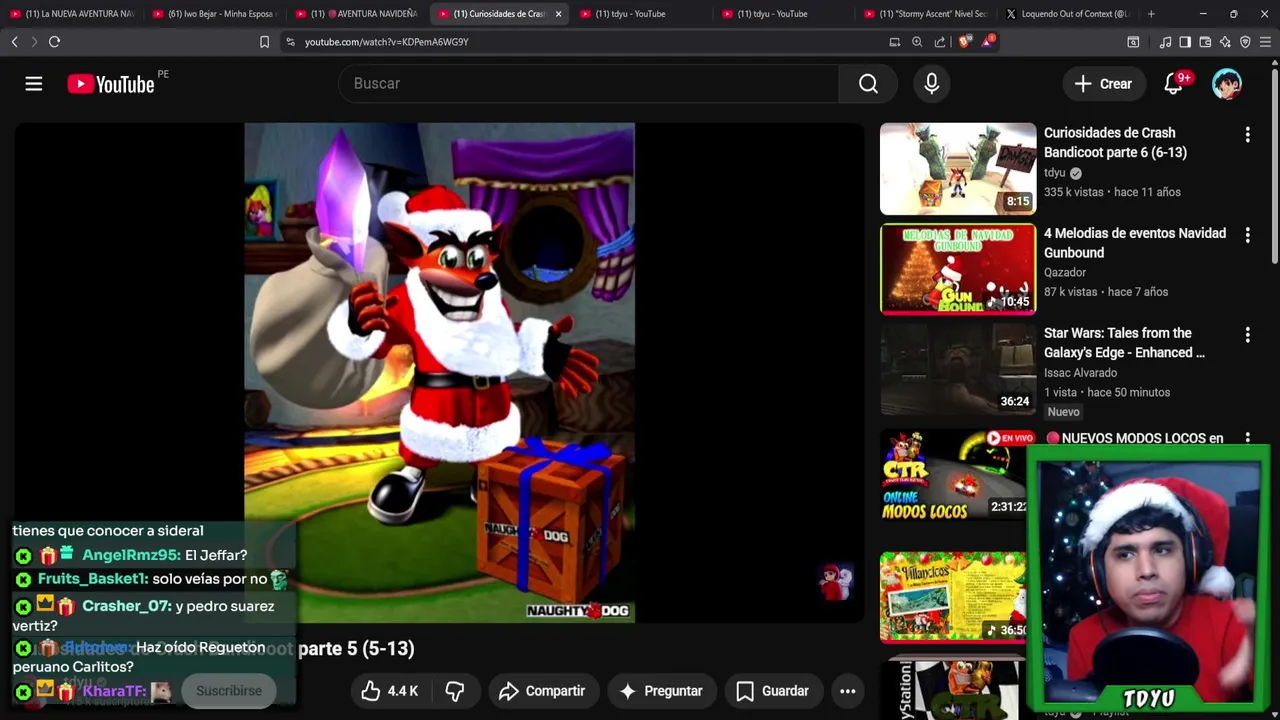This screenshot has width=1280, height=720.
Task: Like the video with thumbs up
Action: click(x=389, y=691)
